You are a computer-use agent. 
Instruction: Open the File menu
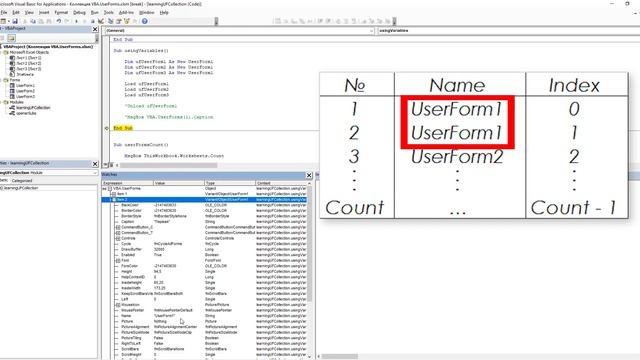[4, 13]
